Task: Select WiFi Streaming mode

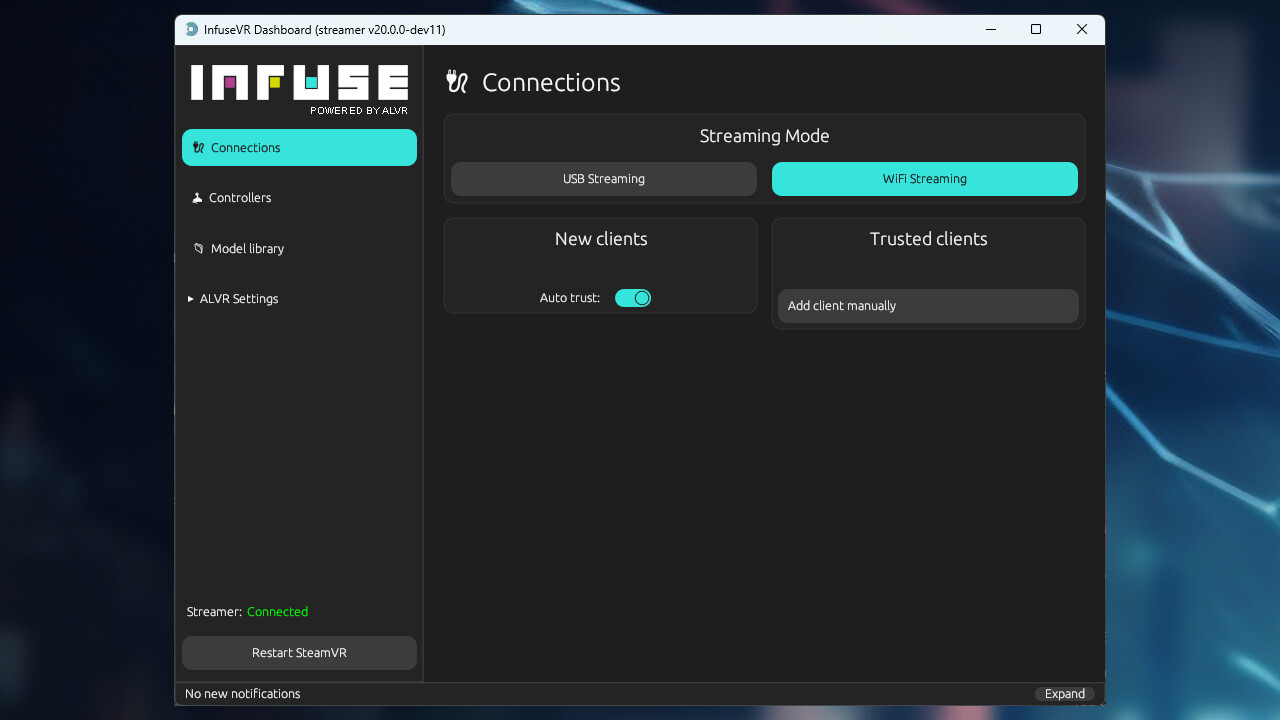Action: pos(924,179)
